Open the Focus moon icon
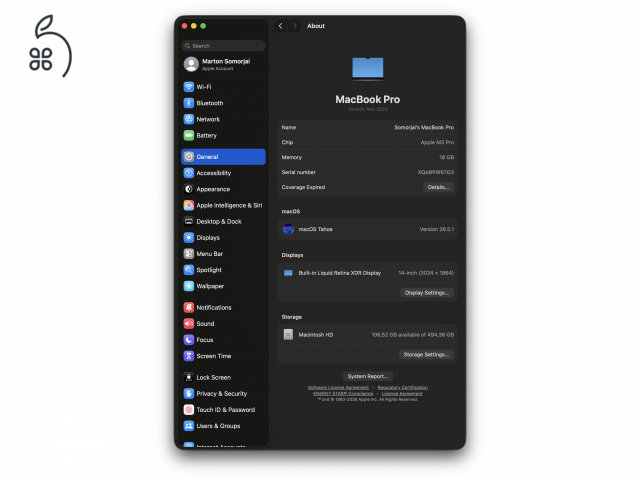Screen dimensions: 640x480 [189, 340]
